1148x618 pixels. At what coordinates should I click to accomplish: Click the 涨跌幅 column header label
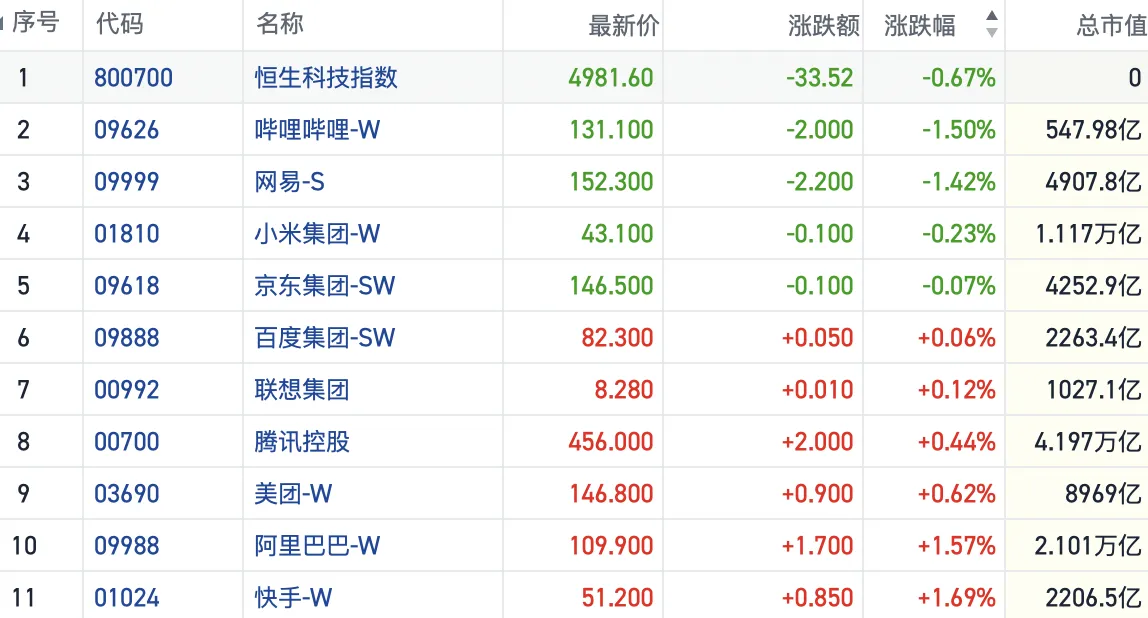click(x=920, y=26)
